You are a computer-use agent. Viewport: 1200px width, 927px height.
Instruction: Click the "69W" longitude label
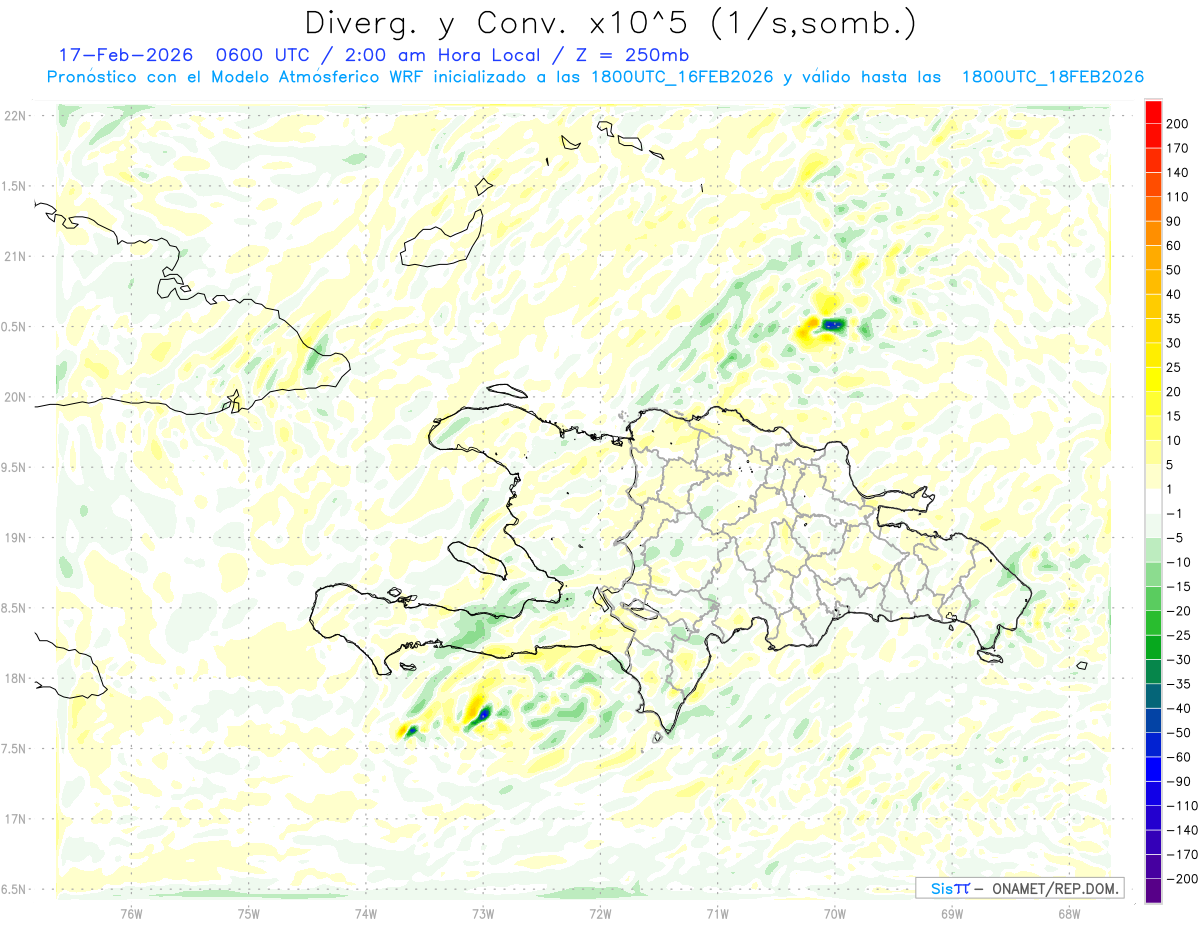pos(951,914)
